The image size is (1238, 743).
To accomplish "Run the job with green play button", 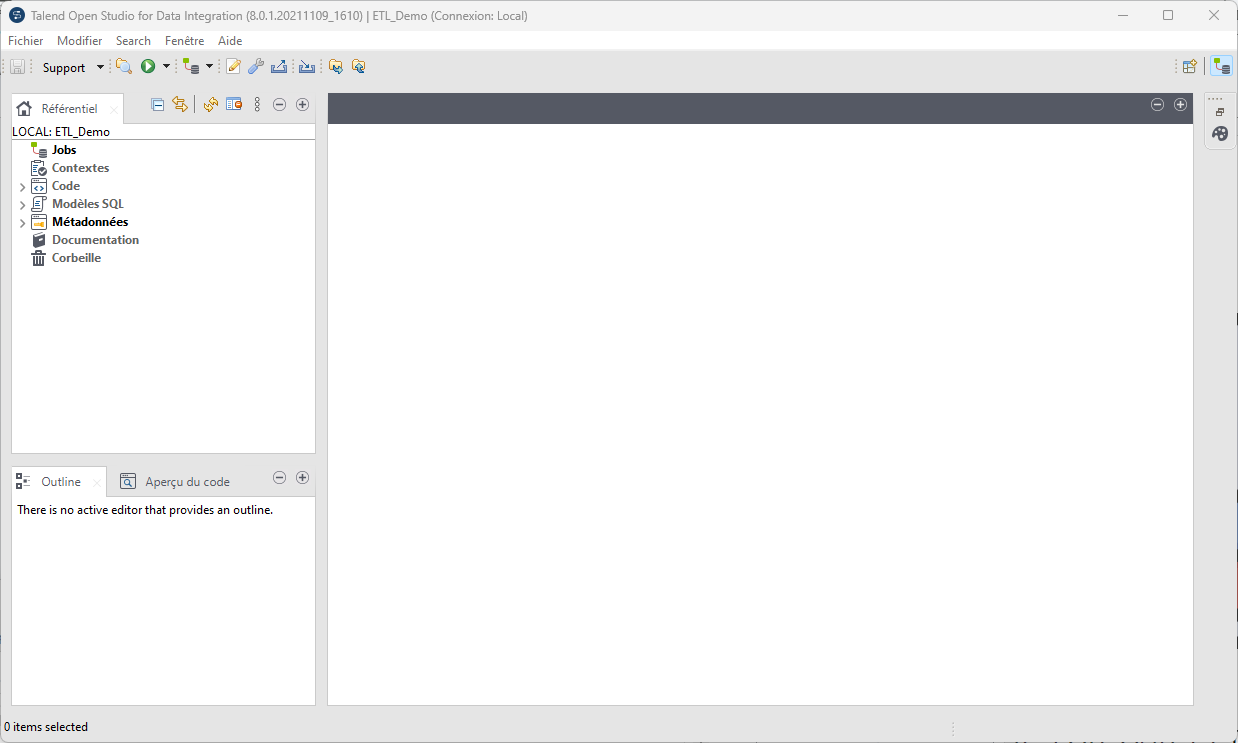I will coord(148,67).
